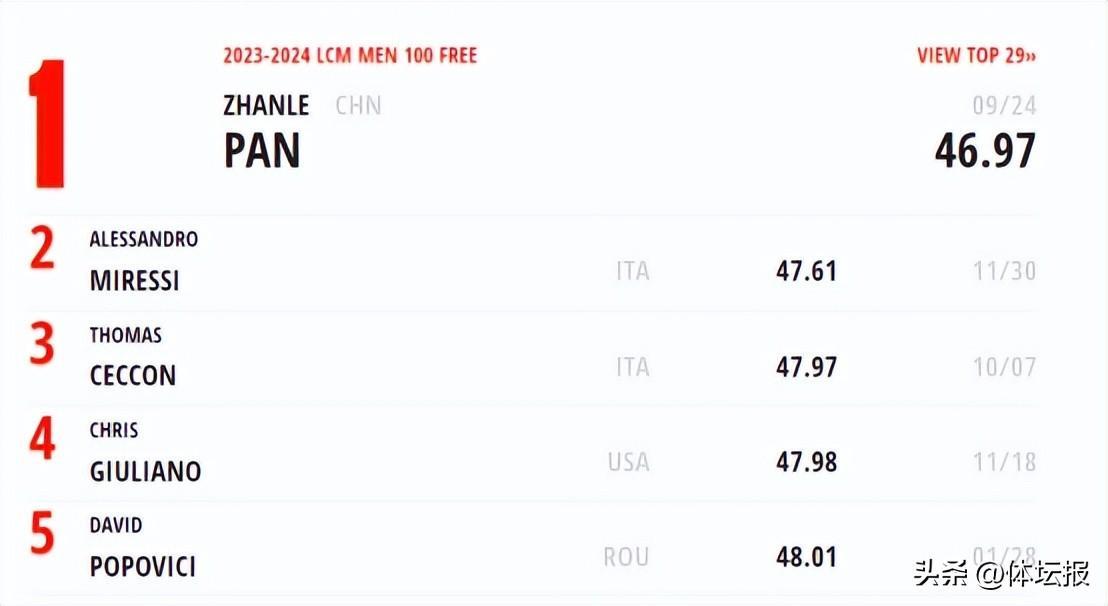Open Alessandro MIRESSI's entry

pos(135,280)
